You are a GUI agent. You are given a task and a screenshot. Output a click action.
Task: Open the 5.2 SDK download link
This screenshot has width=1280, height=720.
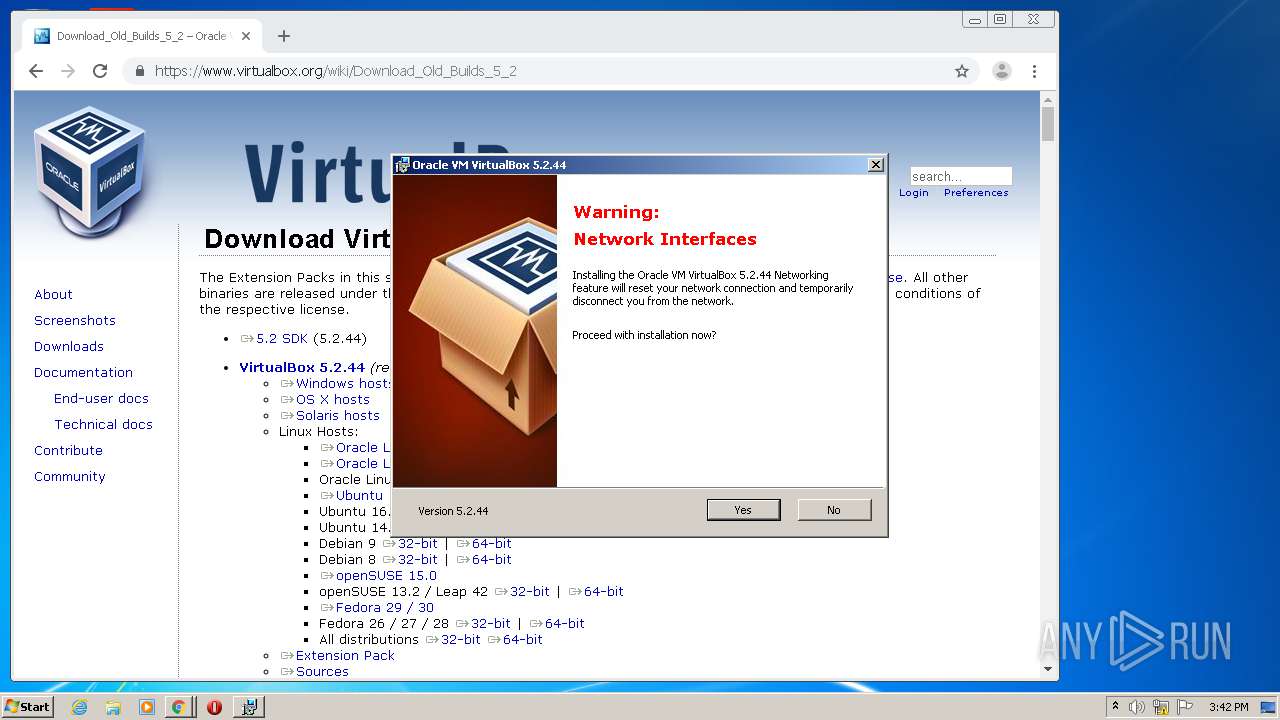275,339
